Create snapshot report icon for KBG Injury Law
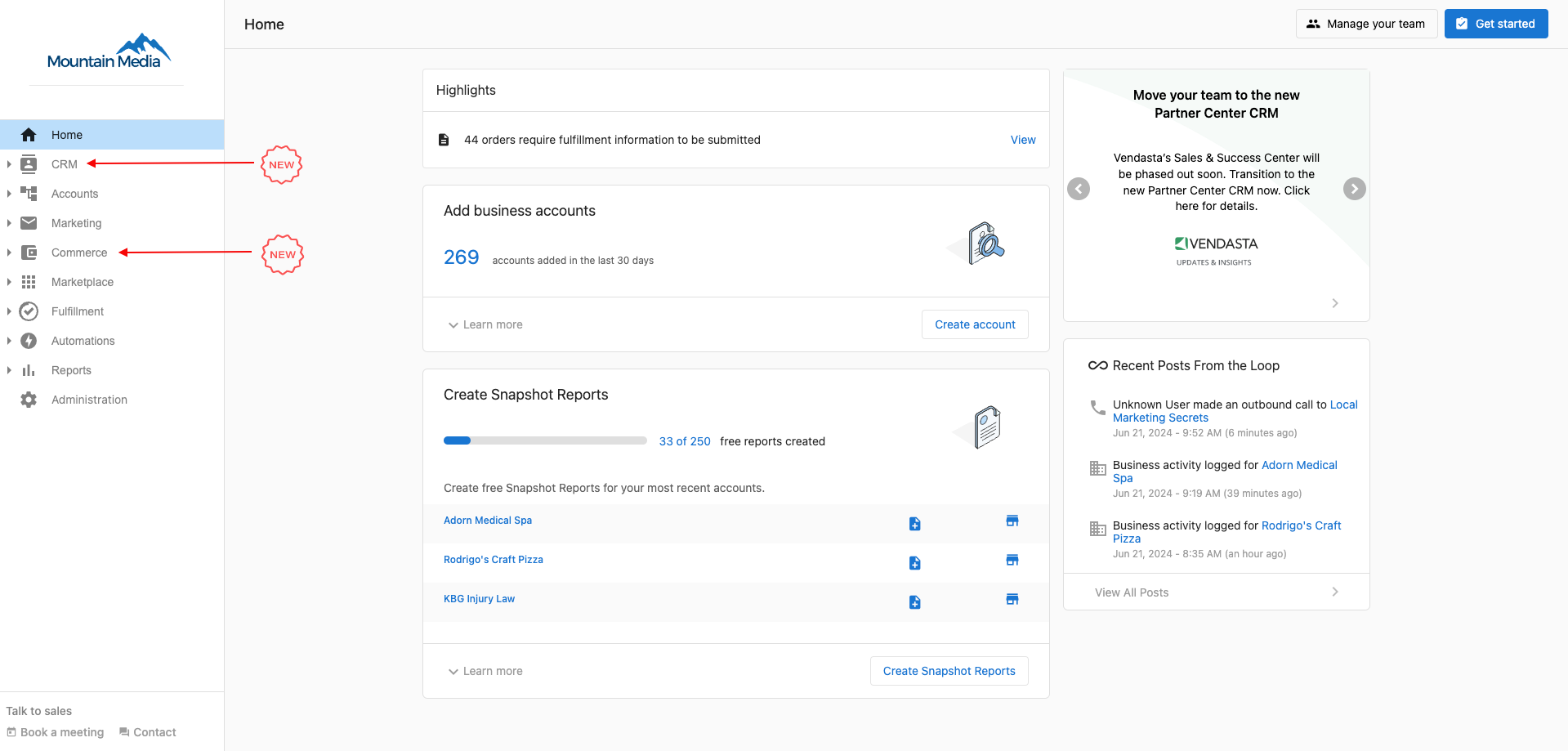 pos(915,602)
